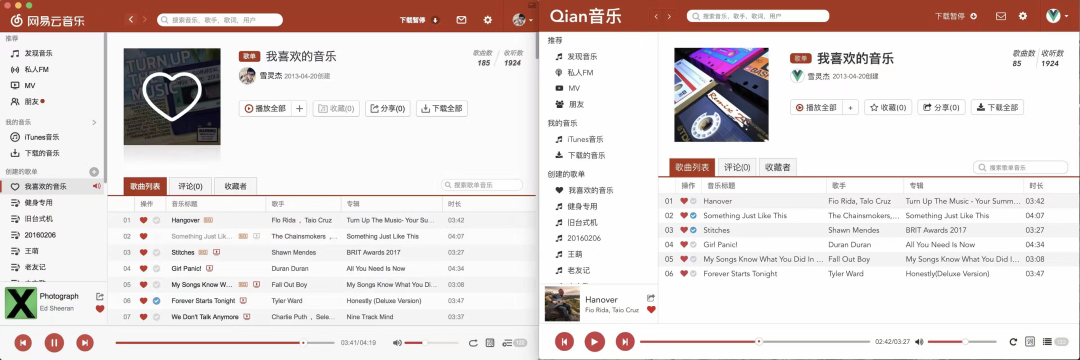This screenshot has width=1080, height=360.
Task: Unlike the Photograph now-playing heart in NetEase
Action: (100, 309)
